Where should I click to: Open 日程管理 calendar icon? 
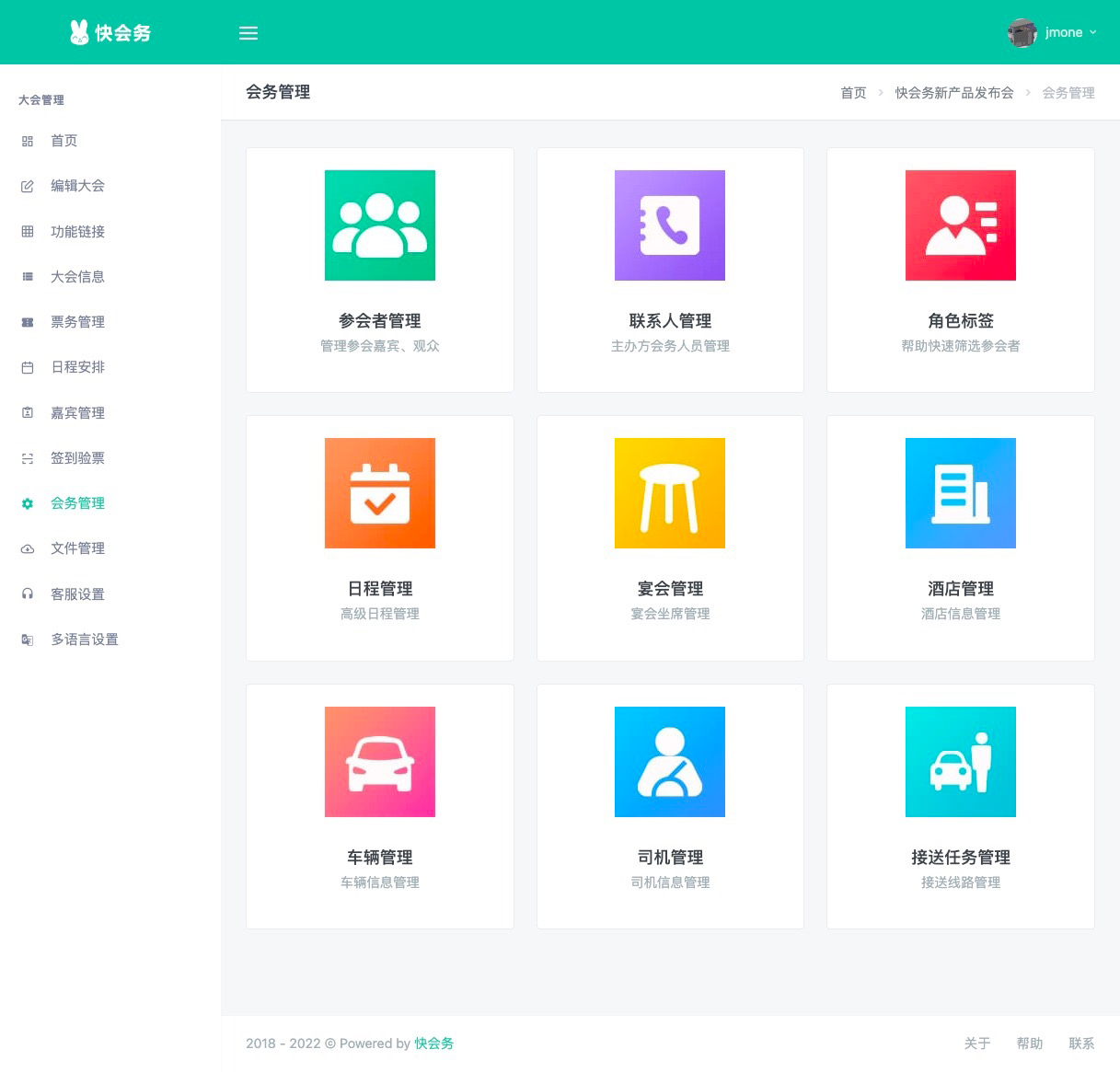coord(379,493)
